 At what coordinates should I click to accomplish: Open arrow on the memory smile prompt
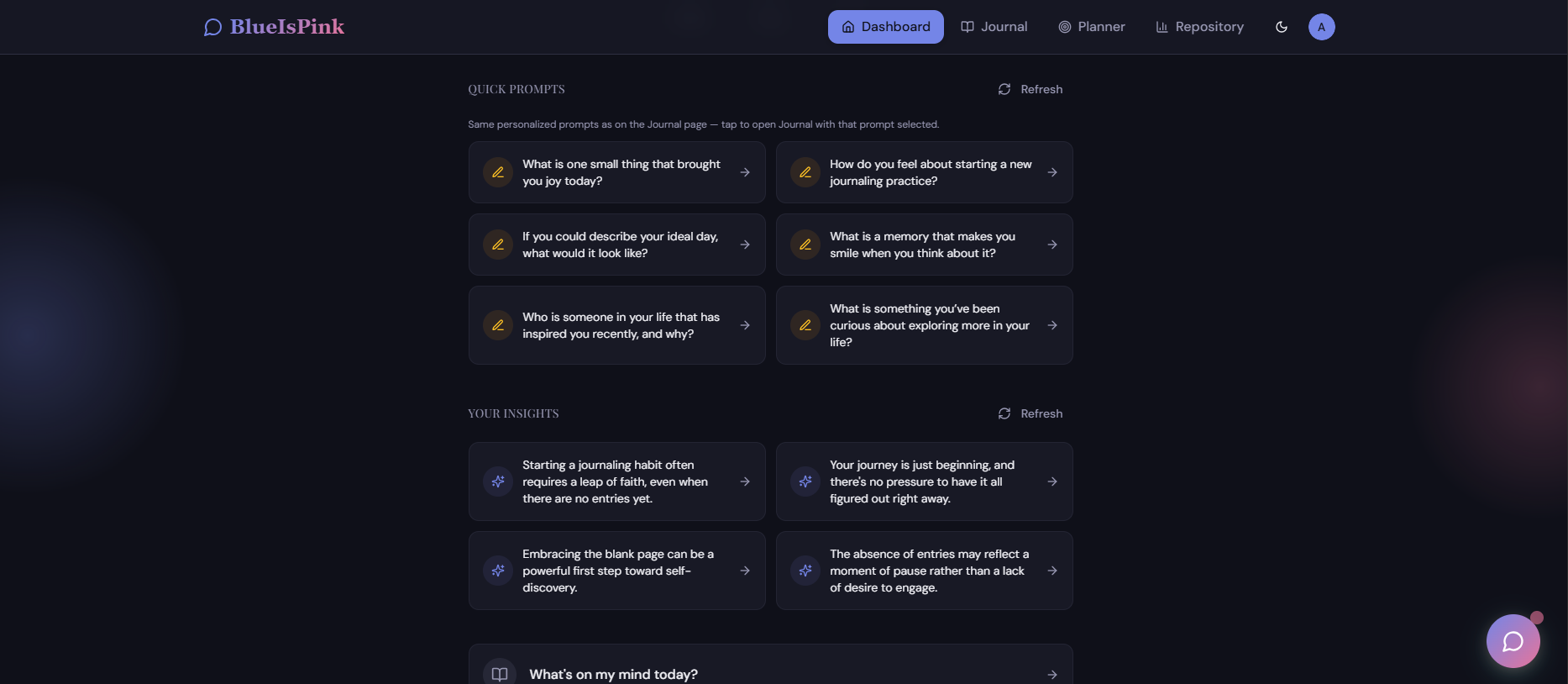(x=1052, y=245)
